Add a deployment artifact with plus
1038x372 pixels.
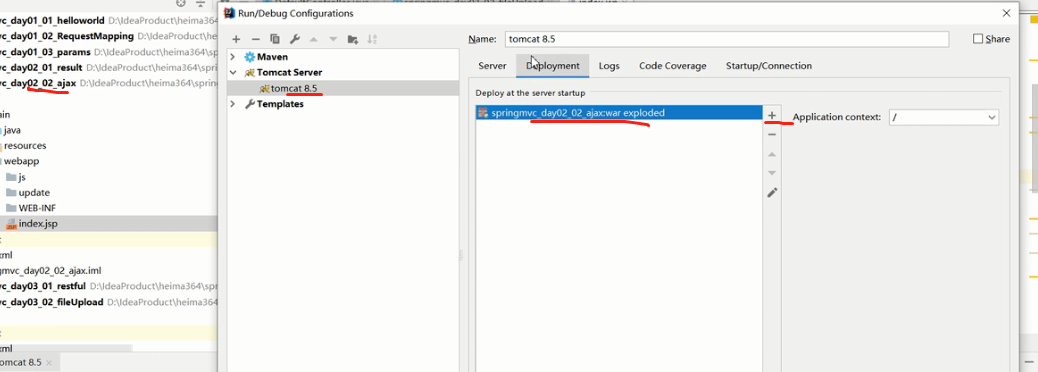pos(772,115)
